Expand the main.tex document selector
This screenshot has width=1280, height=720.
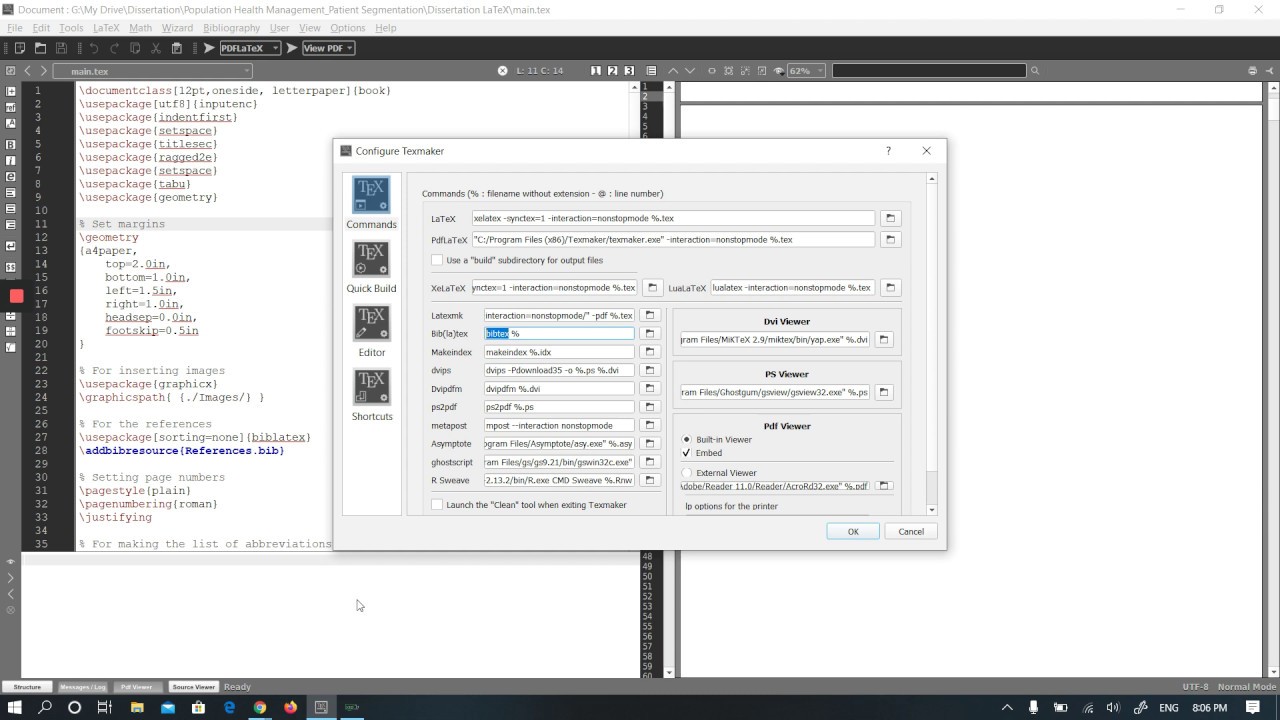point(152,71)
